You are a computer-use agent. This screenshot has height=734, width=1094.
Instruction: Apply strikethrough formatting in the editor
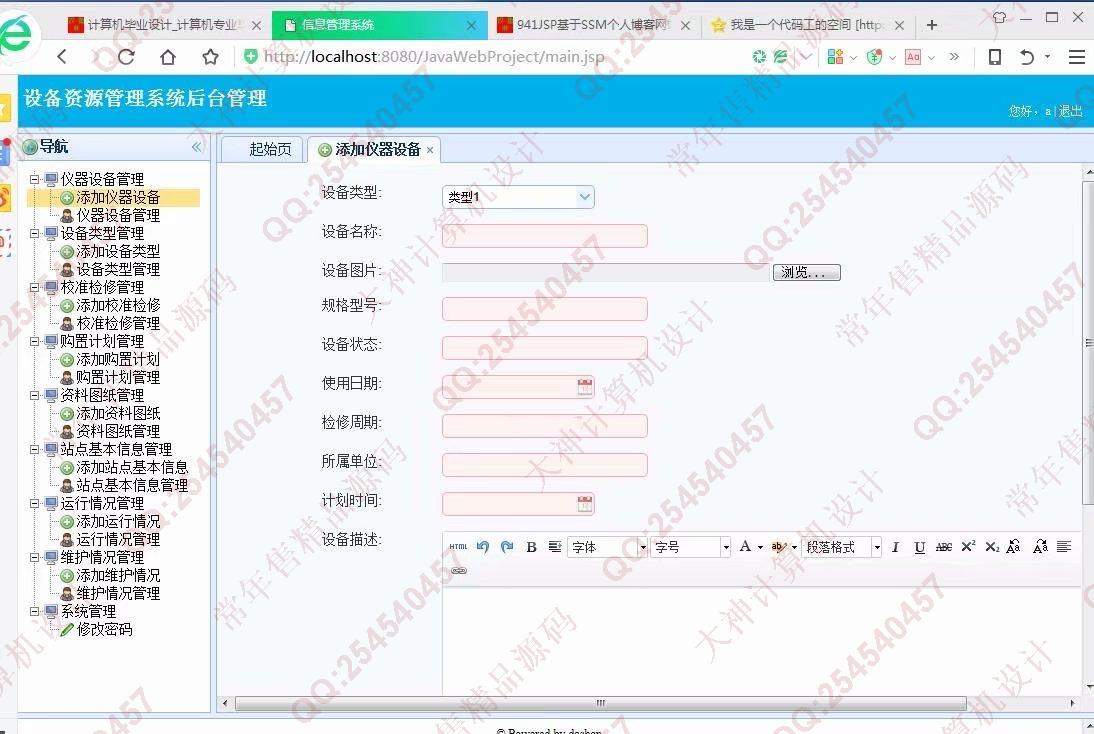(x=944, y=547)
